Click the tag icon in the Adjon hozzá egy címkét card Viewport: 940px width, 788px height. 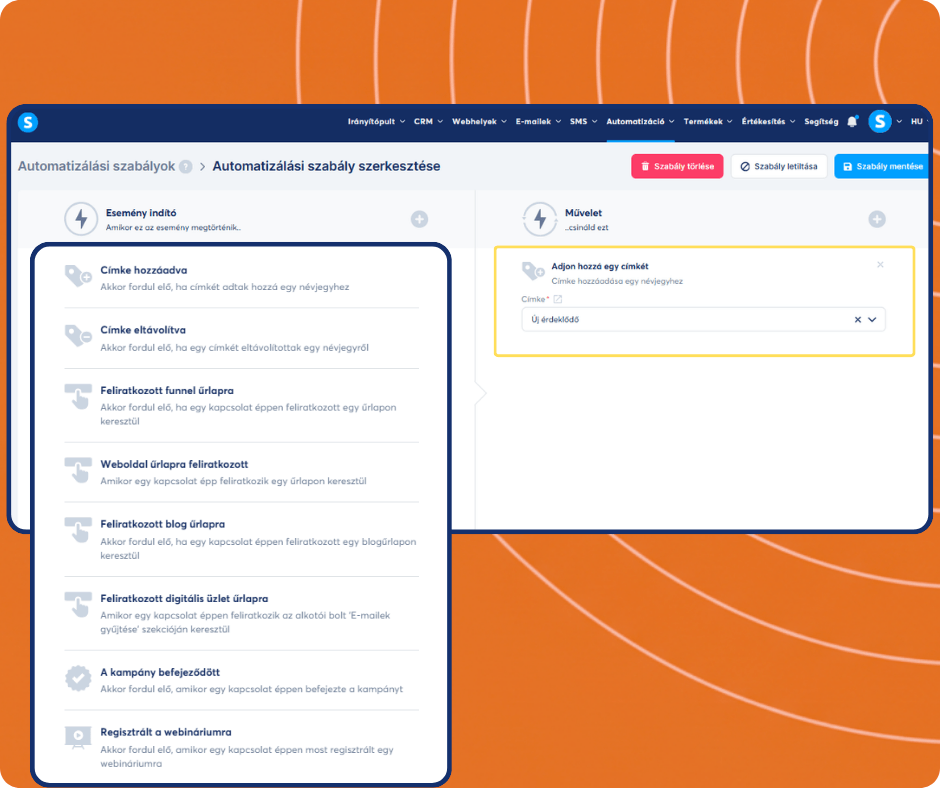[x=533, y=271]
